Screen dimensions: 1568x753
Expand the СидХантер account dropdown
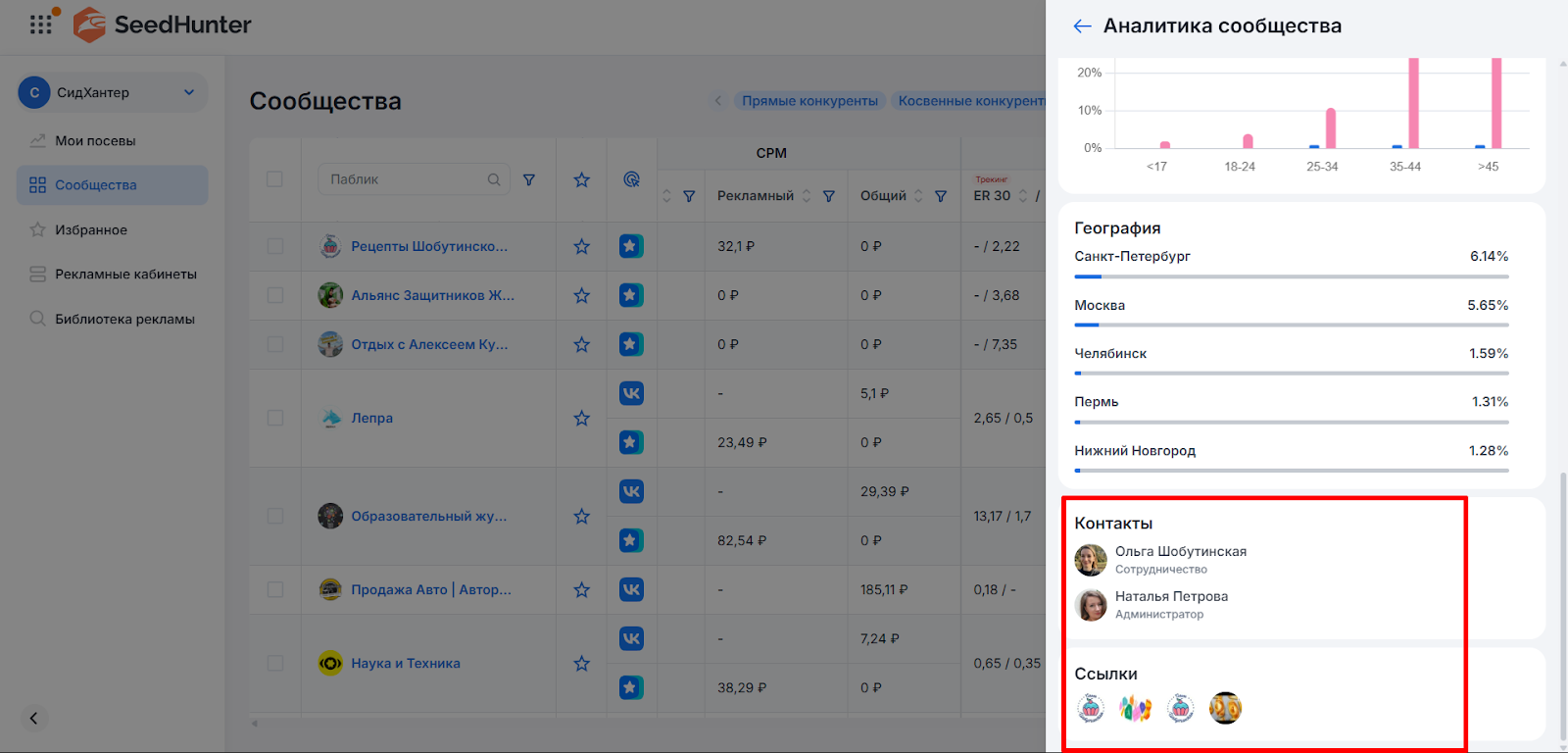point(189,92)
